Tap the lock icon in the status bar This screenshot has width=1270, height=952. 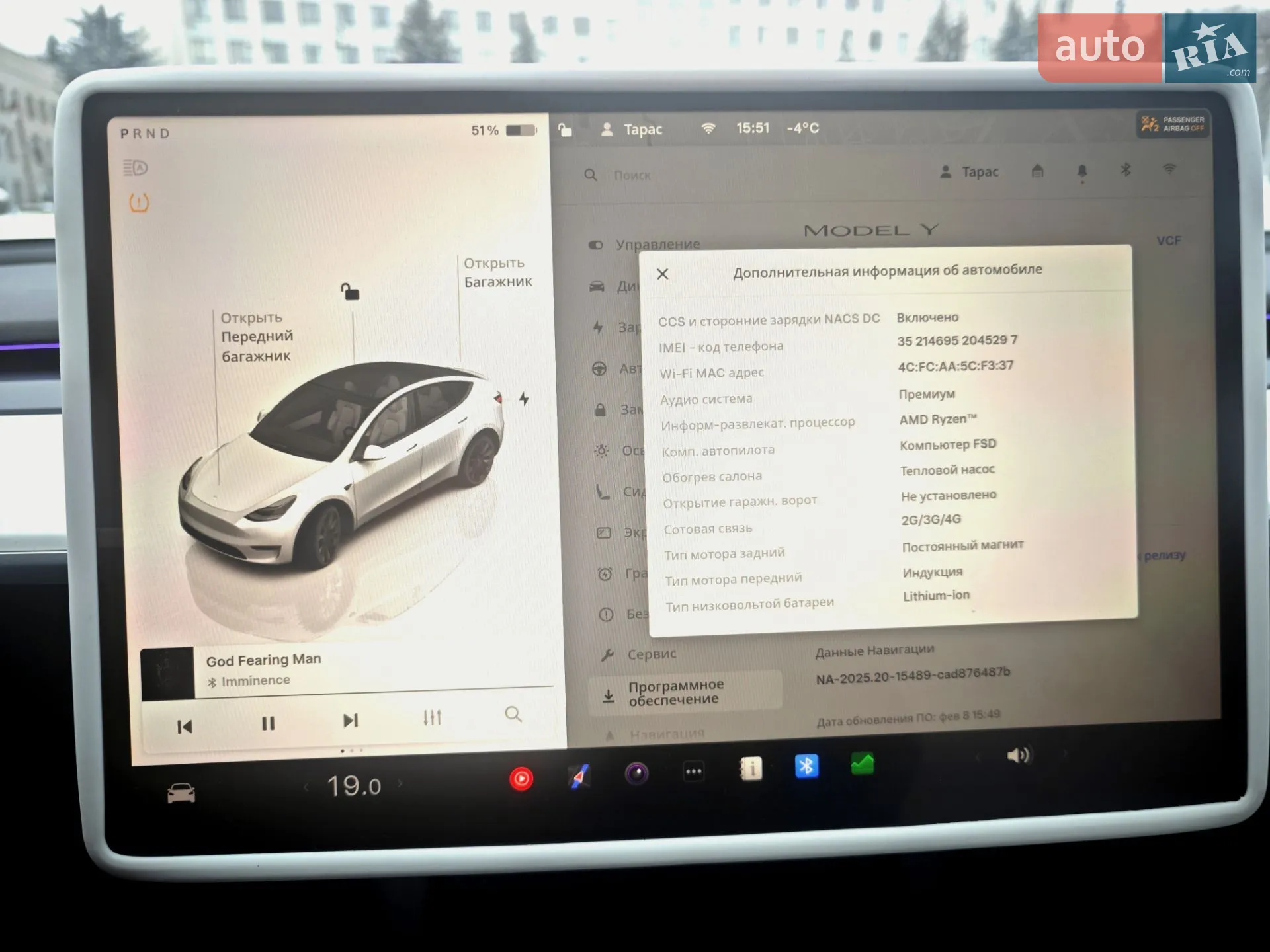point(565,130)
